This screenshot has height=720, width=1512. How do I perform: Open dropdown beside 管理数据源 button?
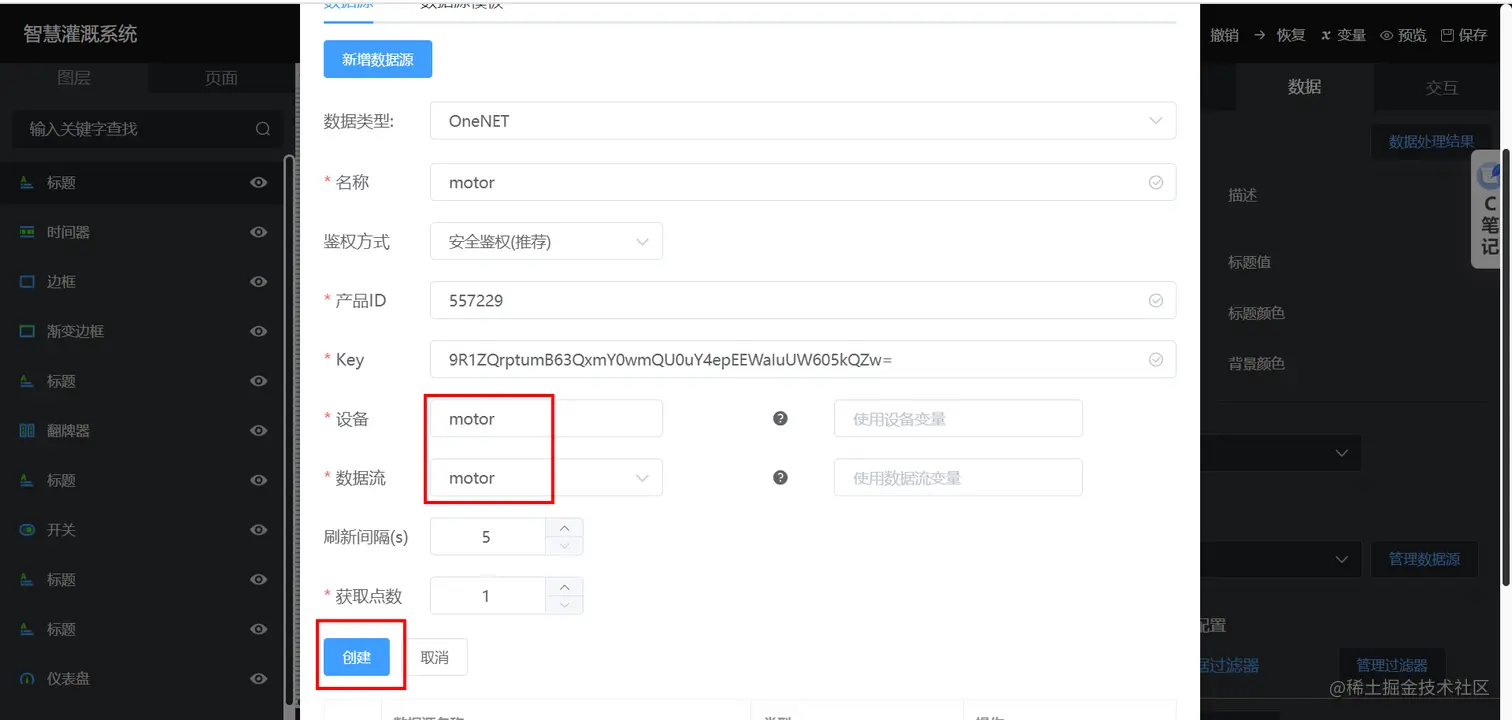[x=1280, y=558]
